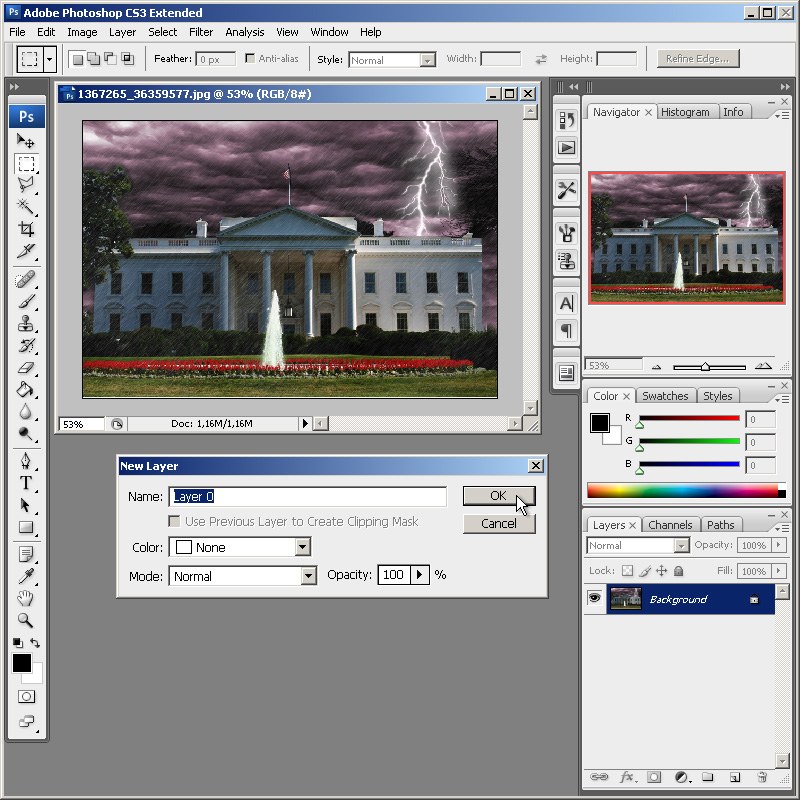Open the Filter menu

201,32
